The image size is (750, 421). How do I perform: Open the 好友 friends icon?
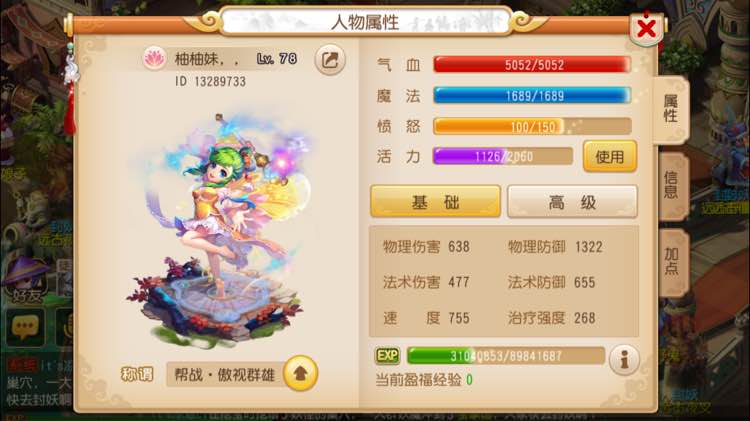27,281
